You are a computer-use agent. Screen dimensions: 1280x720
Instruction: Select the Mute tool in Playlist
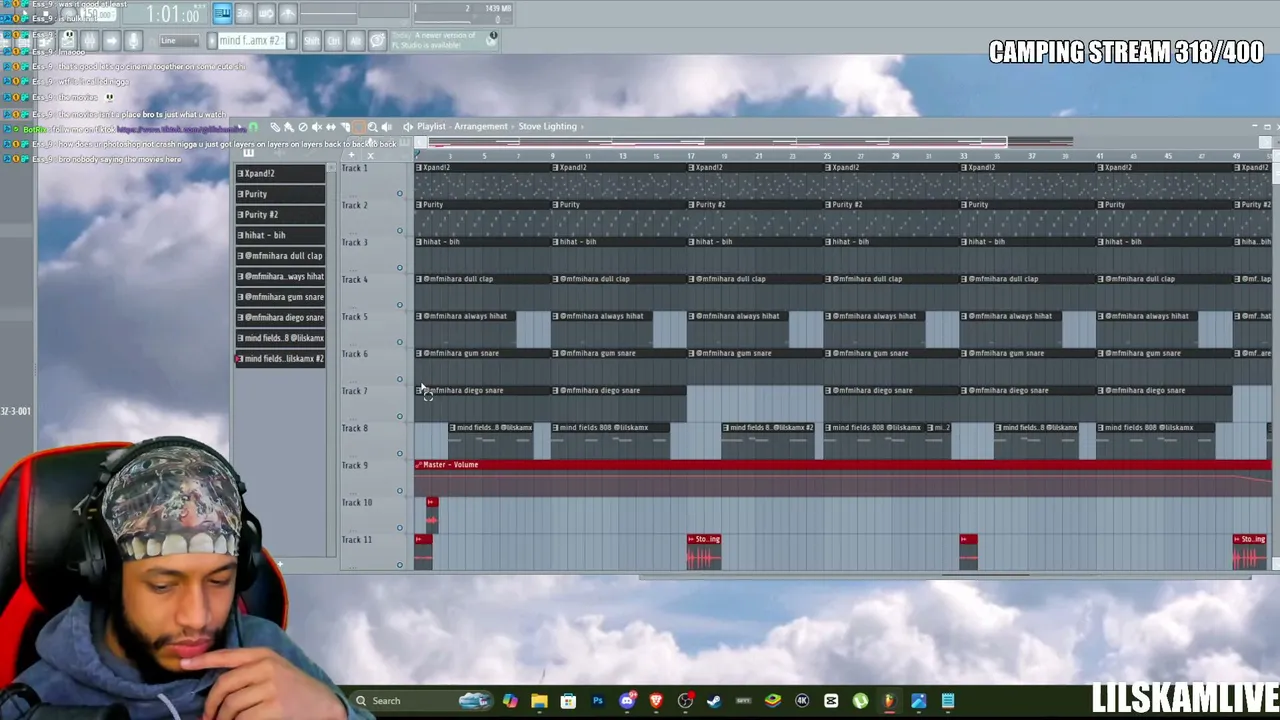[317, 127]
